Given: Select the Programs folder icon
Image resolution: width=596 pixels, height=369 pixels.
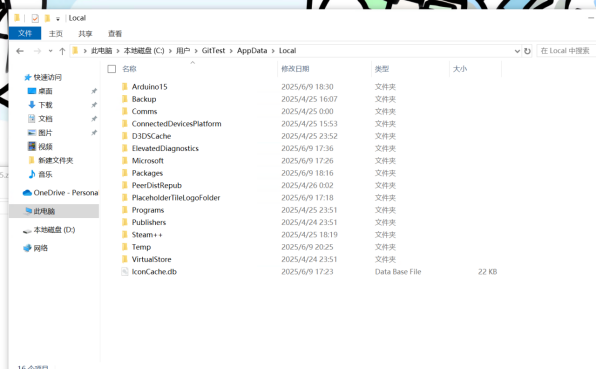Looking at the screenshot, I should (124, 210).
